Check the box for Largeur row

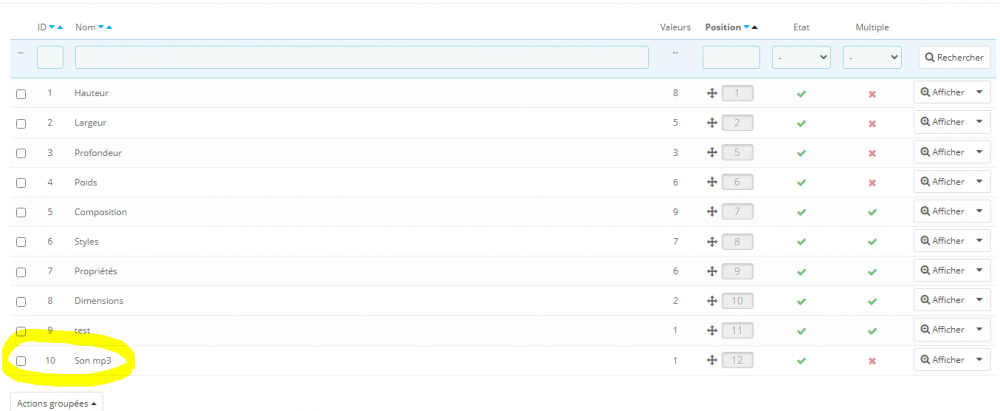pyautogui.click(x=21, y=124)
